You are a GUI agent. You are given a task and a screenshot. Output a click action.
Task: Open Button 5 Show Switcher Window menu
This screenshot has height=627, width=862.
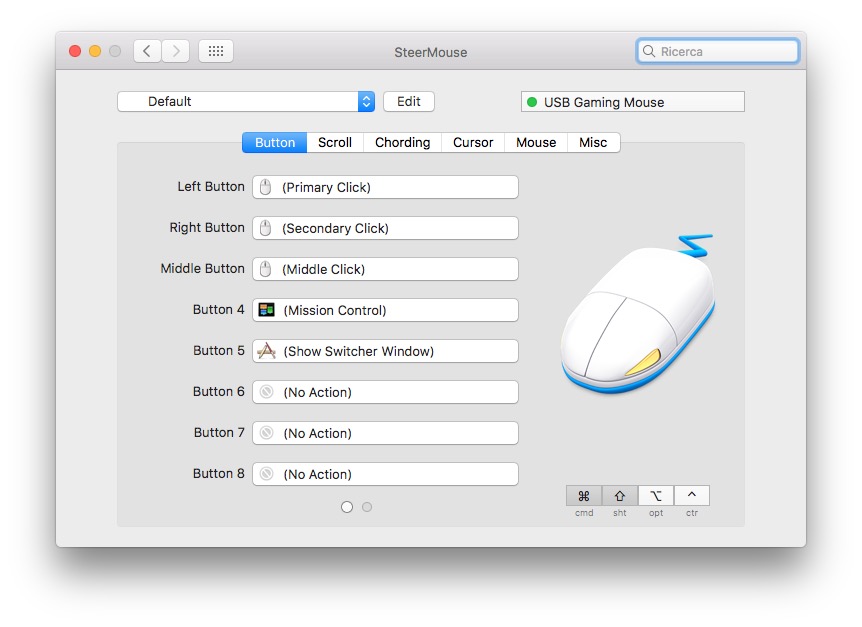tap(385, 351)
